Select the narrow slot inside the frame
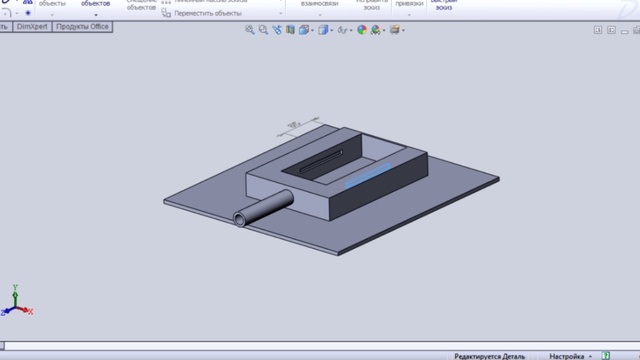The image size is (640, 360). tap(322, 161)
